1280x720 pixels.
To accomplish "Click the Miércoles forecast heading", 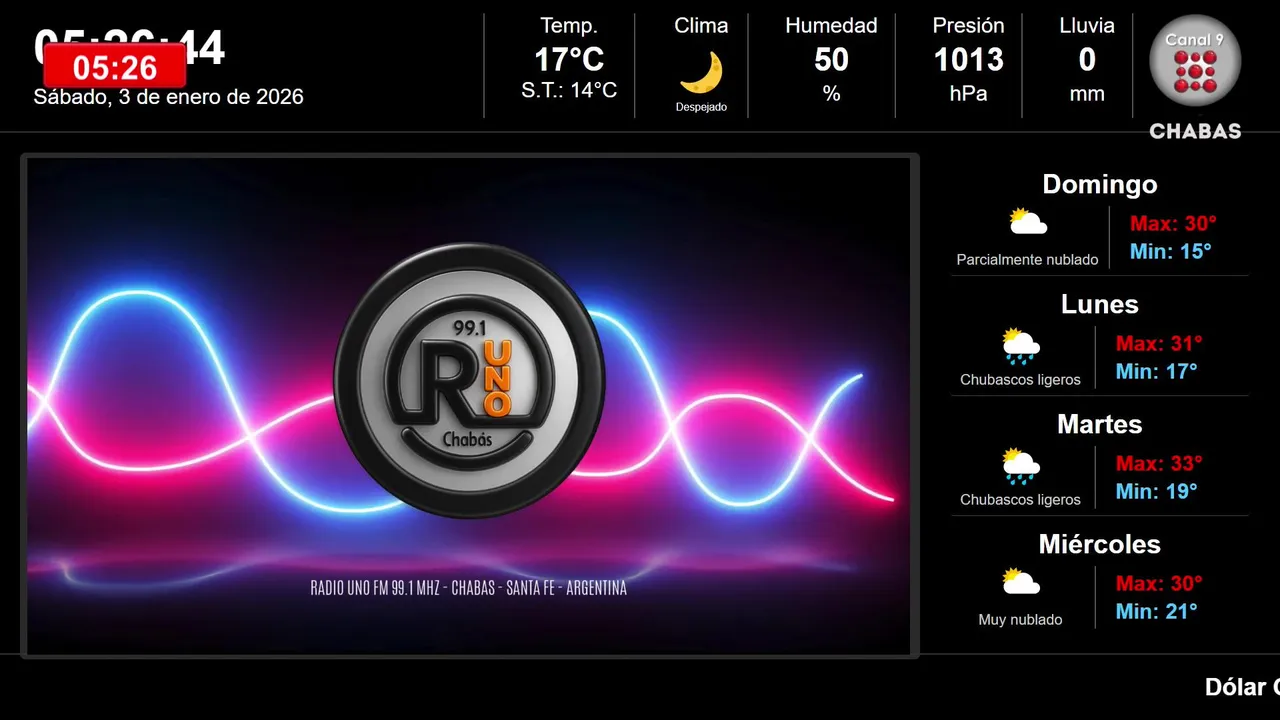I will (x=1100, y=544).
